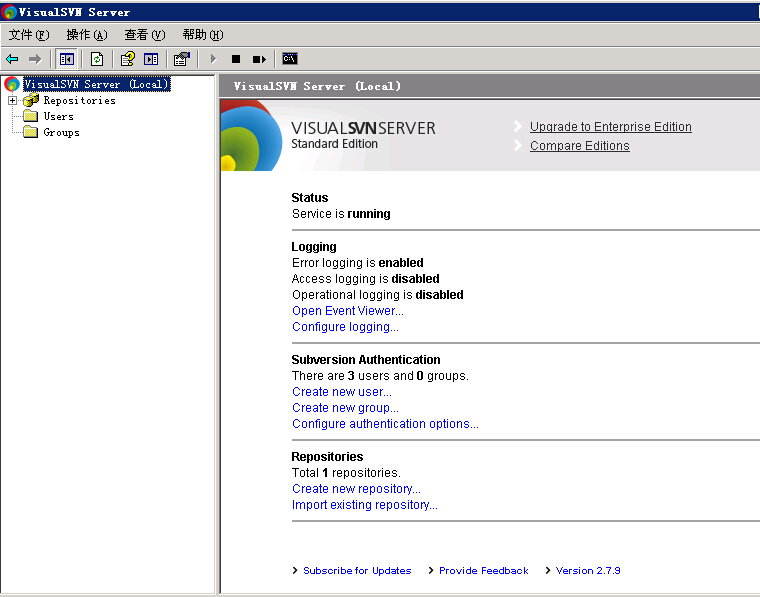Select the Users tree item label

58,116
